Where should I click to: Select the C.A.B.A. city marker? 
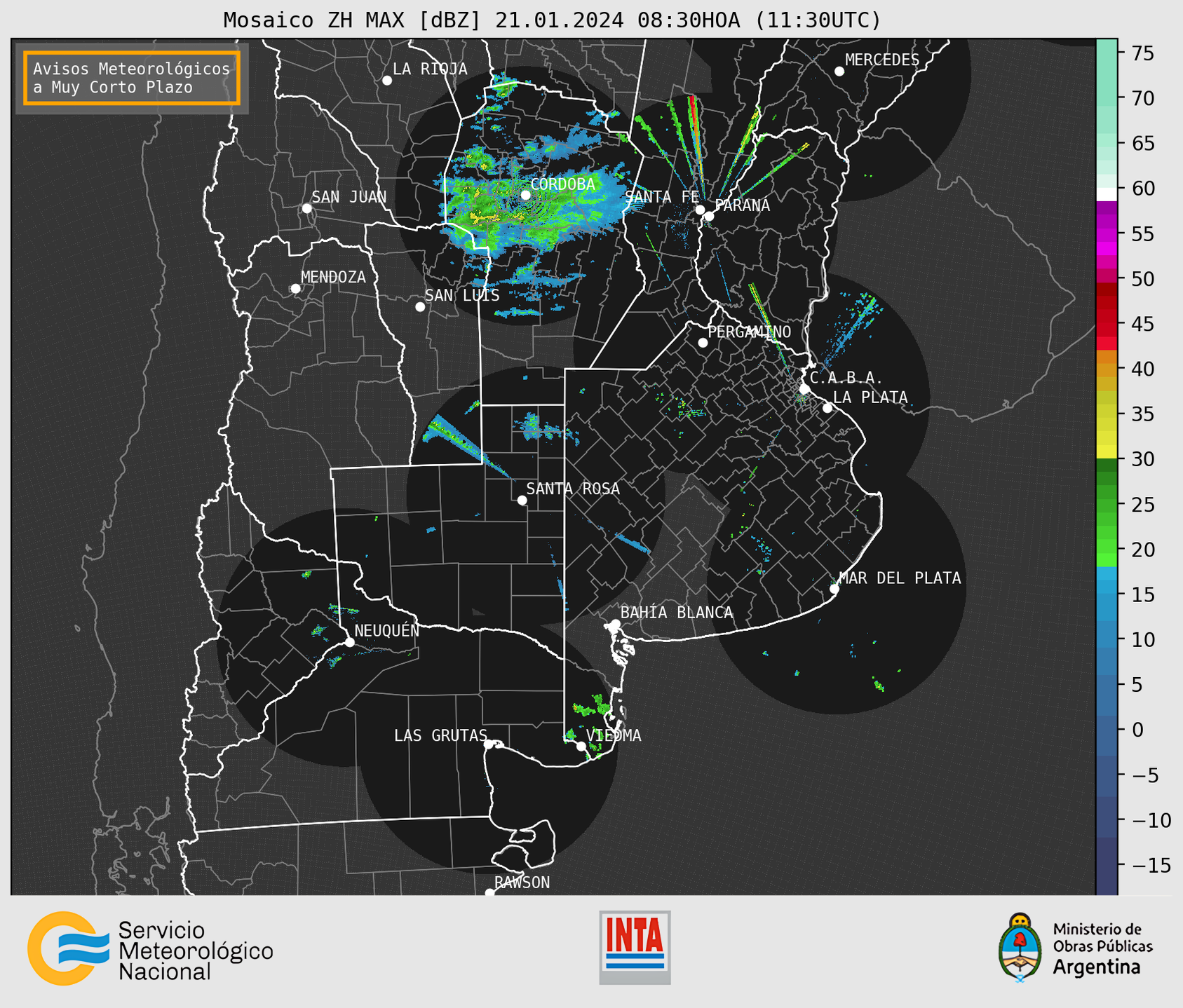805,389
